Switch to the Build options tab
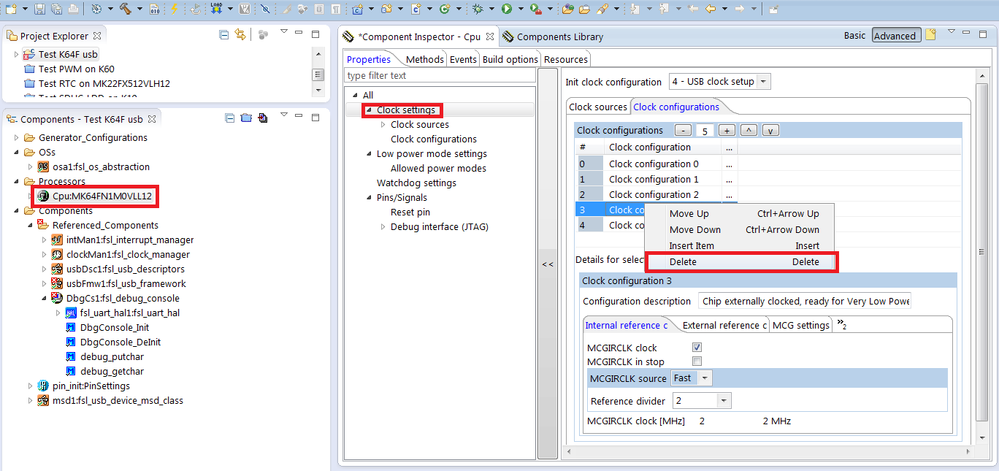The height and width of the screenshot is (471, 999). pos(510,59)
